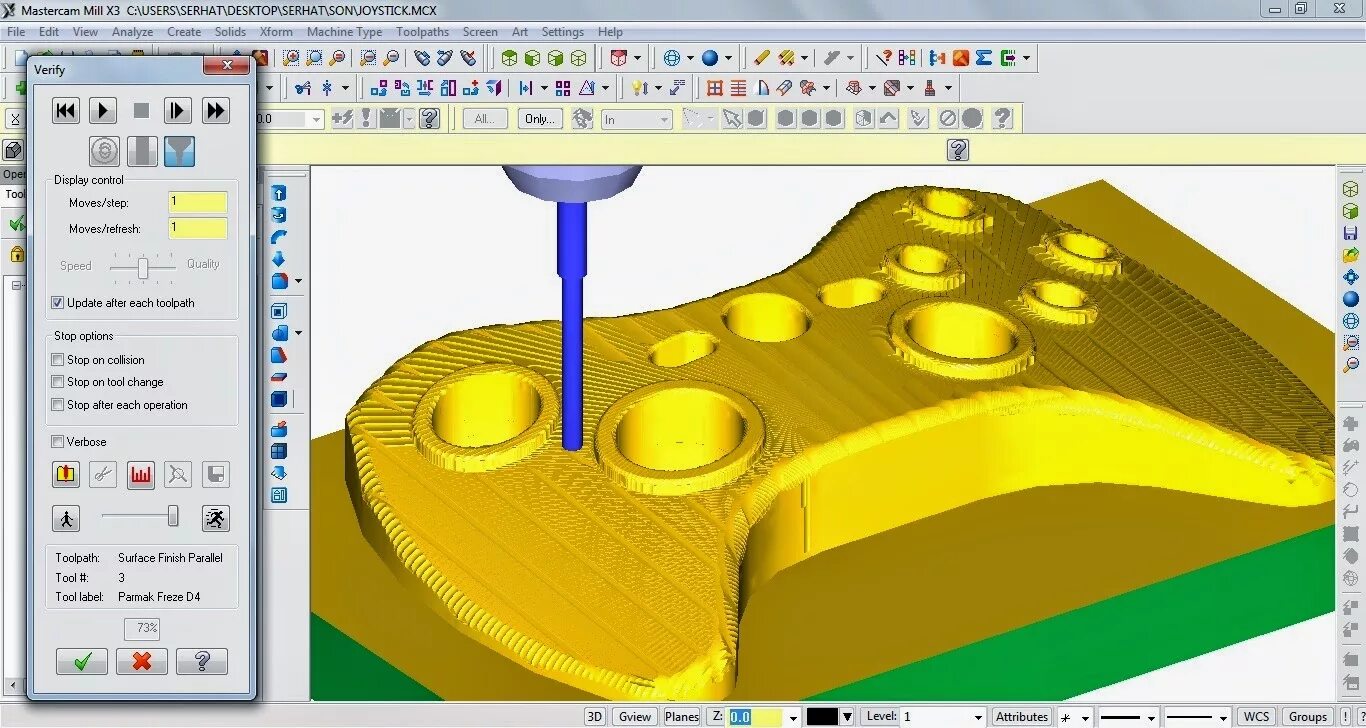1366x728 pixels.
Task: Click the globe wireframe shading icon
Action: click(x=673, y=58)
